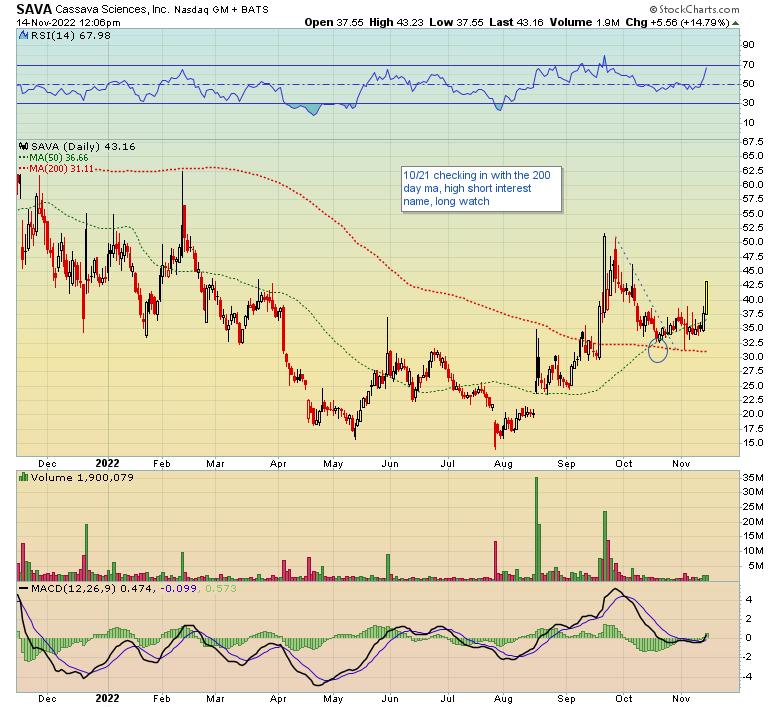Click the 'Low 37.55' value

(456, 22)
